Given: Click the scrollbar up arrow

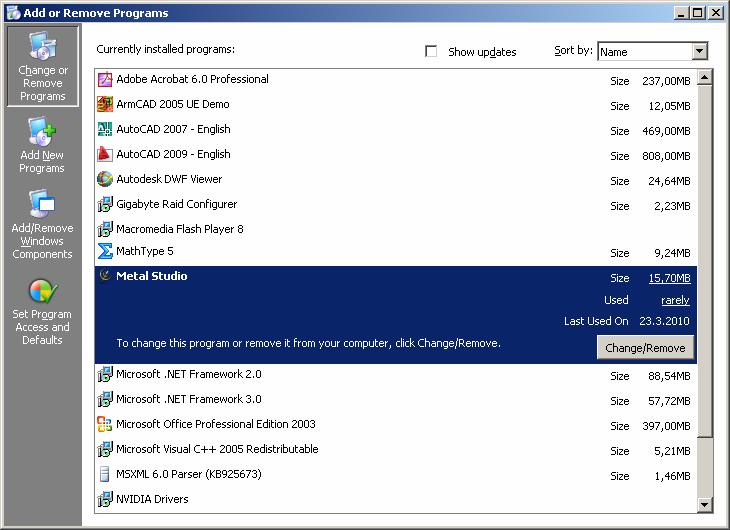Looking at the screenshot, I should pyautogui.click(x=704, y=77).
